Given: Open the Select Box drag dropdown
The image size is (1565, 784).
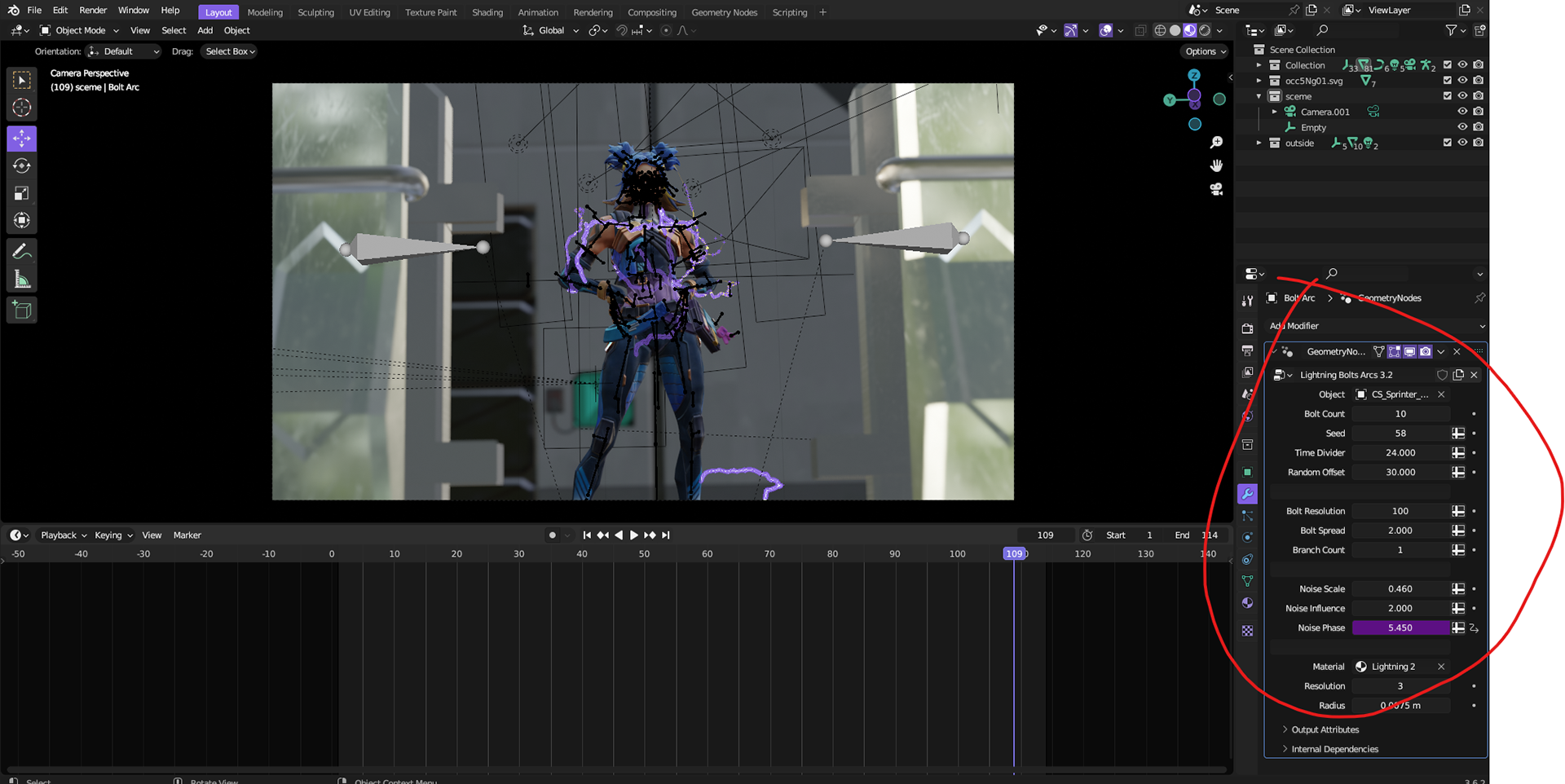Looking at the screenshot, I should 230,51.
